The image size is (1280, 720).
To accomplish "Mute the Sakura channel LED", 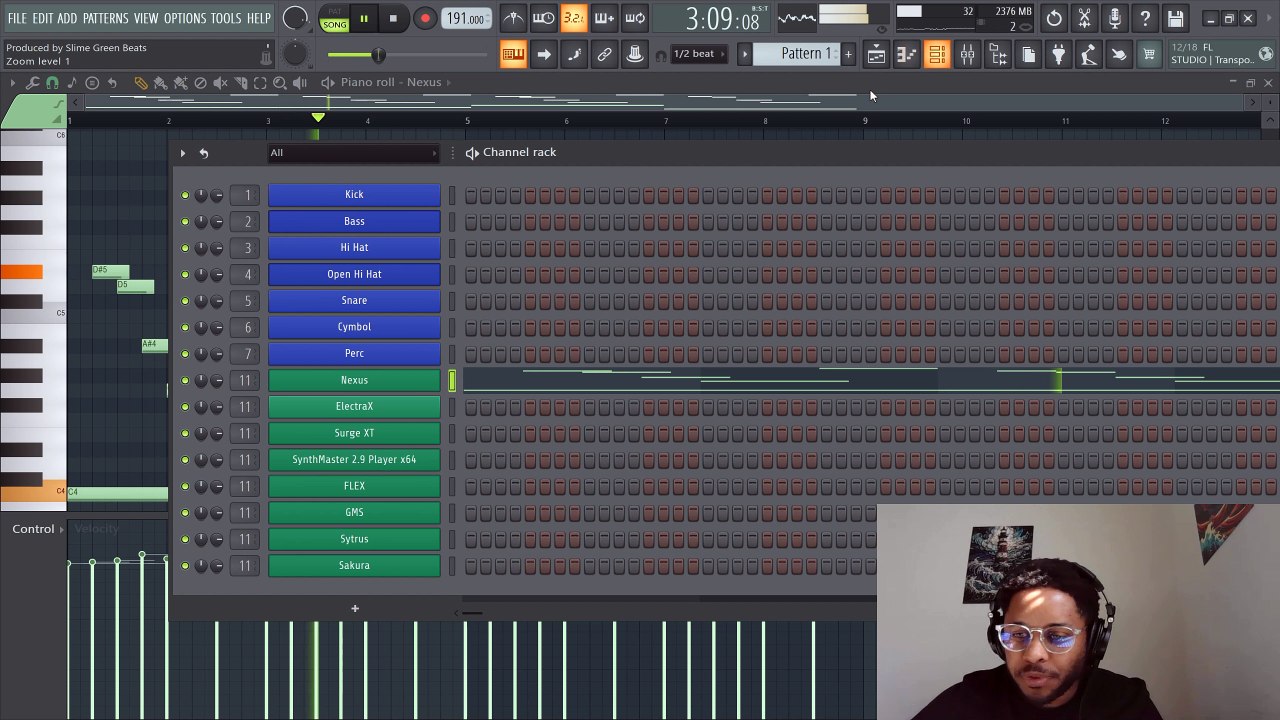I will click(x=185, y=566).
